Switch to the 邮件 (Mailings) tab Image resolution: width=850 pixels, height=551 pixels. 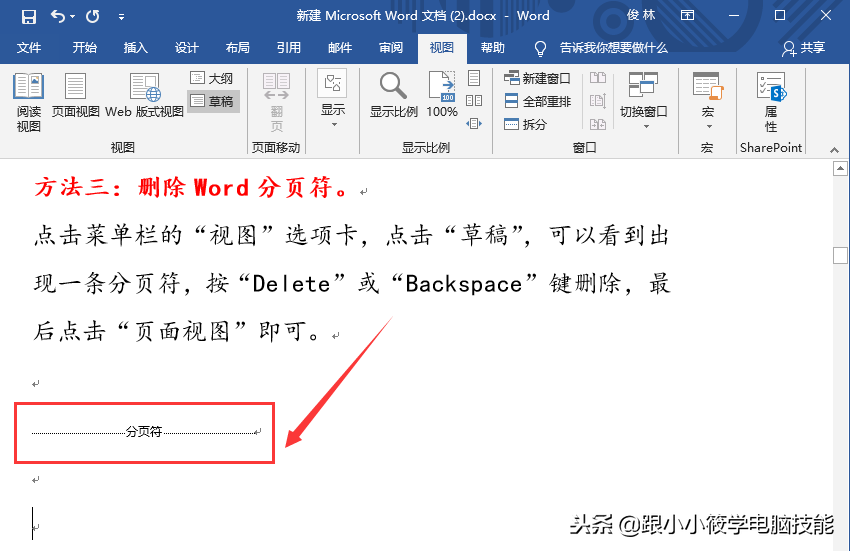coord(340,48)
